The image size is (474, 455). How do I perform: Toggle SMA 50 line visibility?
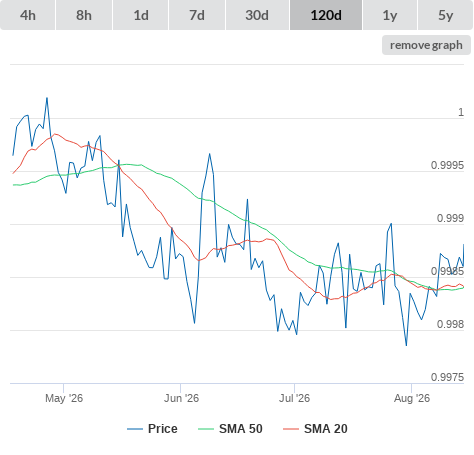pyautogui.click(x=241, y=429)
